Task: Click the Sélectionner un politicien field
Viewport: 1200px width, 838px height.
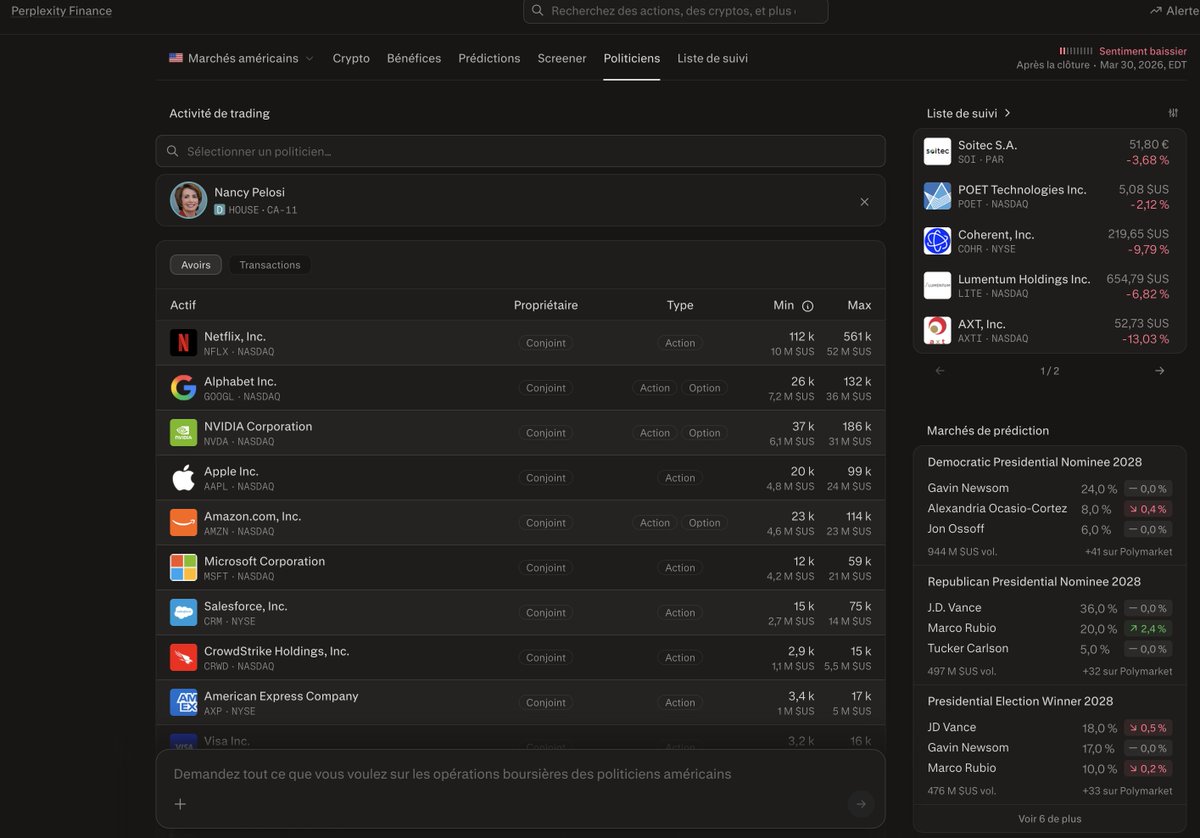Action: pos(520,151)
